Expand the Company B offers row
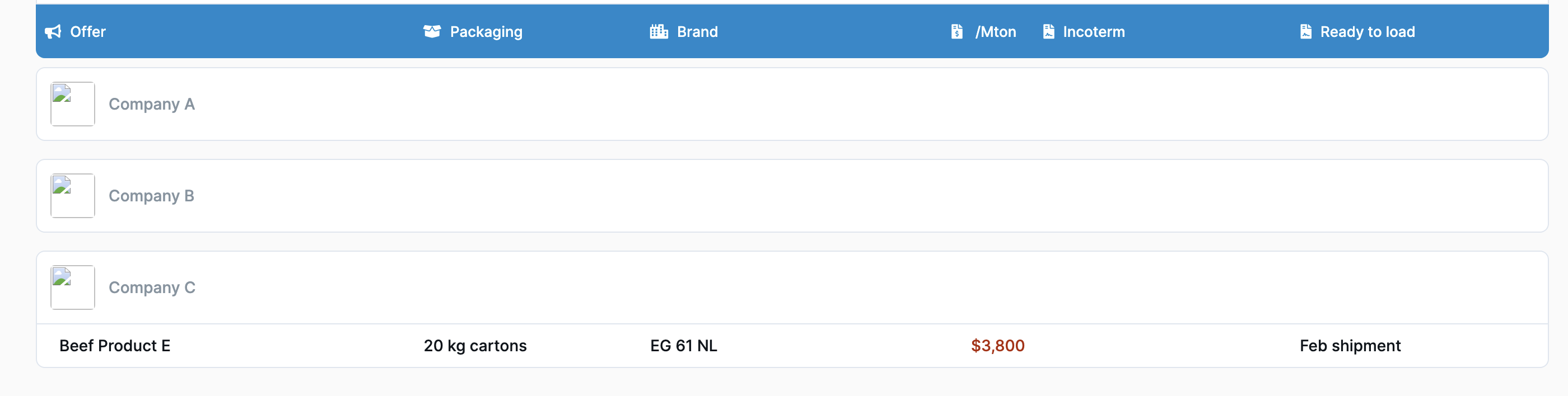This screenshot has width=1568, height=396. (792, 196)
